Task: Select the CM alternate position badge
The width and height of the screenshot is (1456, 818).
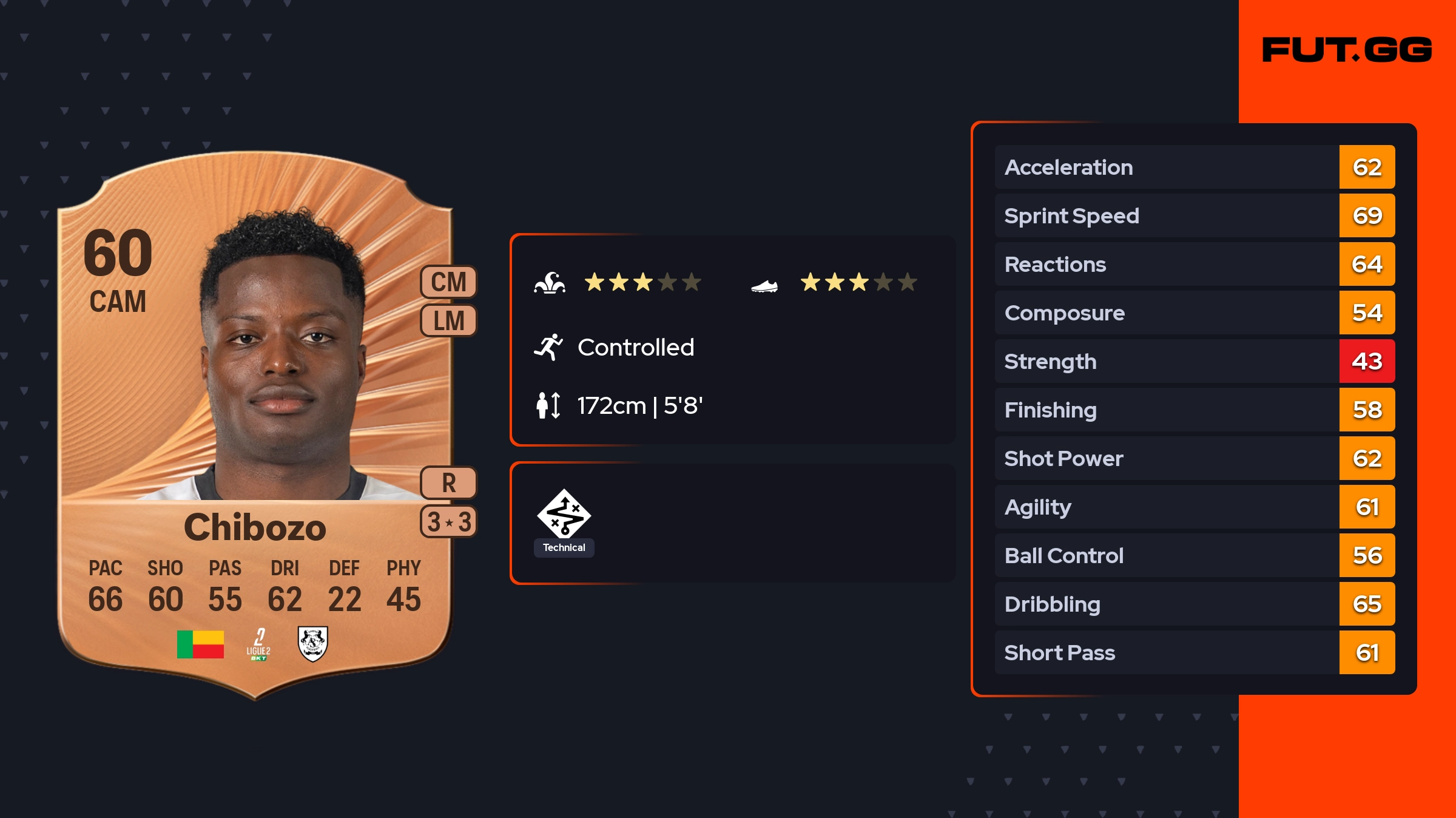Action: [449, 282]
